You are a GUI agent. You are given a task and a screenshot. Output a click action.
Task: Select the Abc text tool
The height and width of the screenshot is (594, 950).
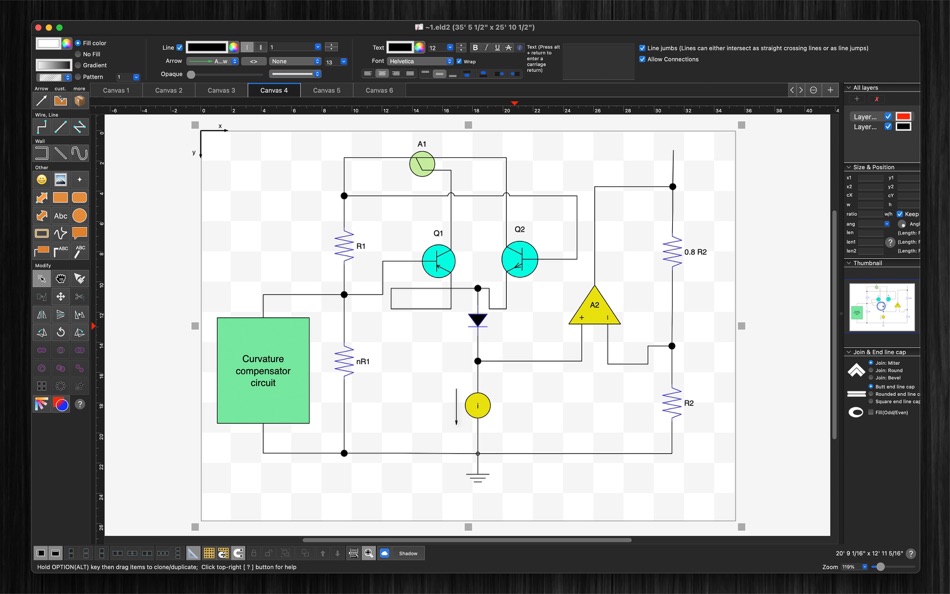tap(61, 216)
